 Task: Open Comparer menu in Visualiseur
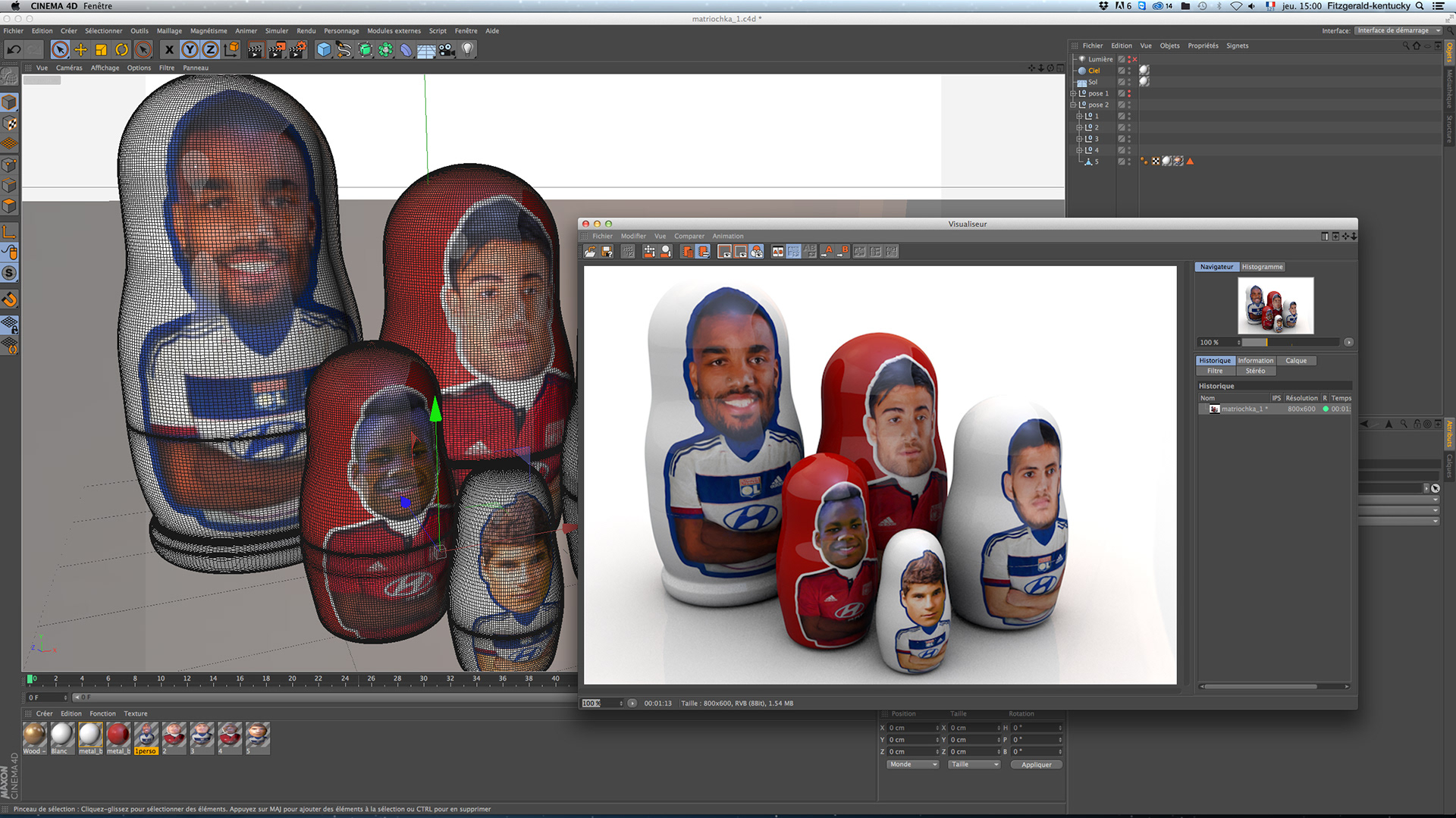(x=689, y=237)
